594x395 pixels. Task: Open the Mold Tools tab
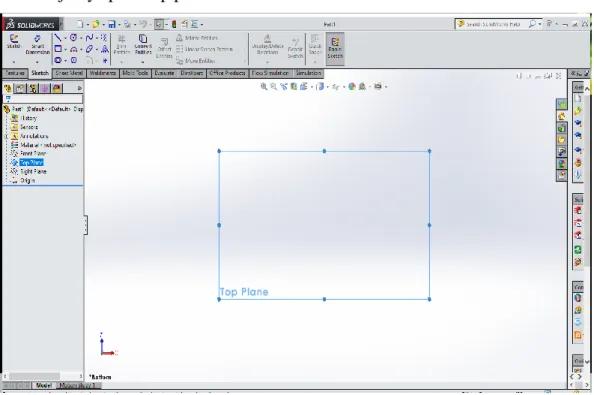[x=135, y=73]
